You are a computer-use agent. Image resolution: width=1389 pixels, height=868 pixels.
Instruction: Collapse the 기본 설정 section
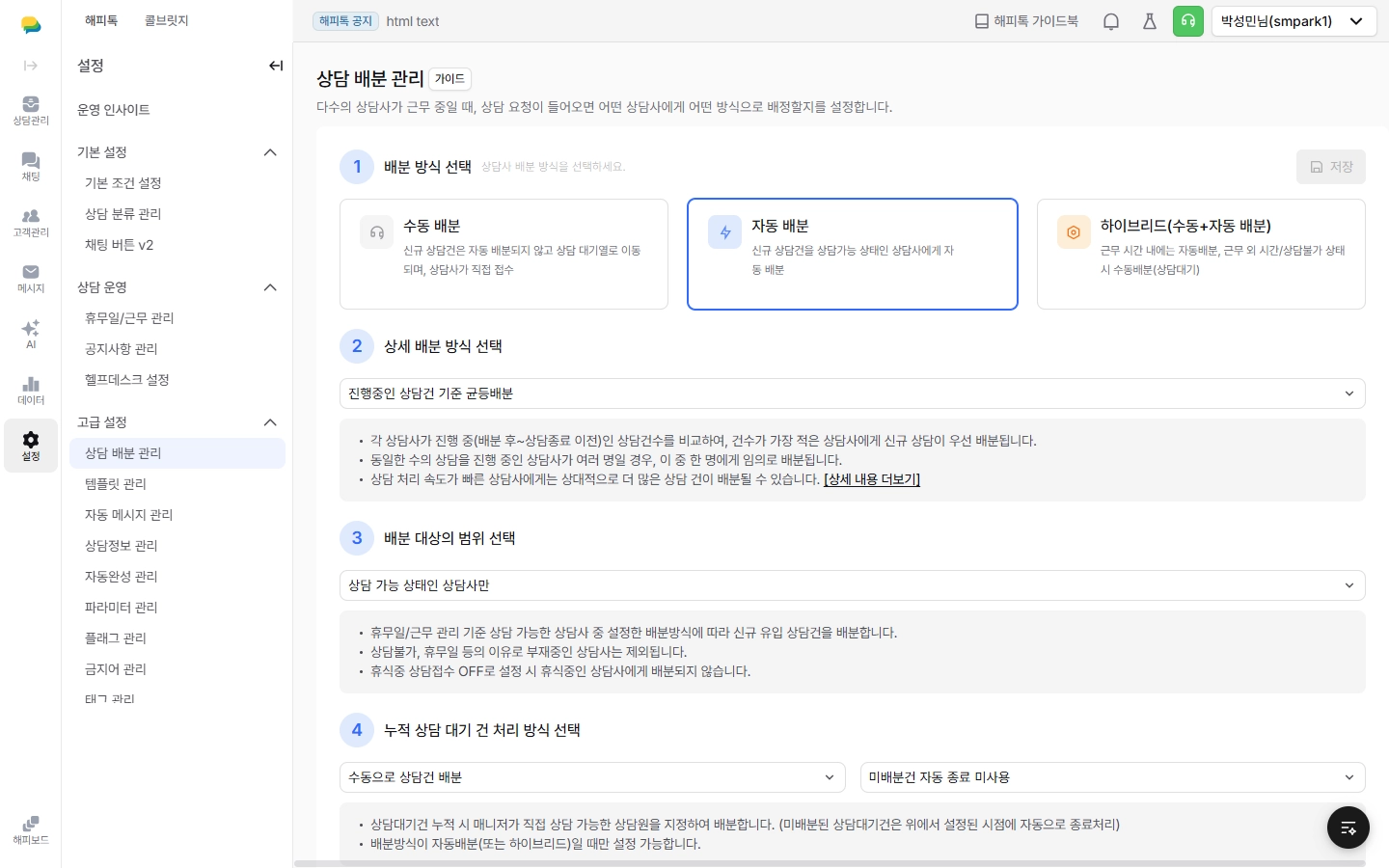coord(270,152)
